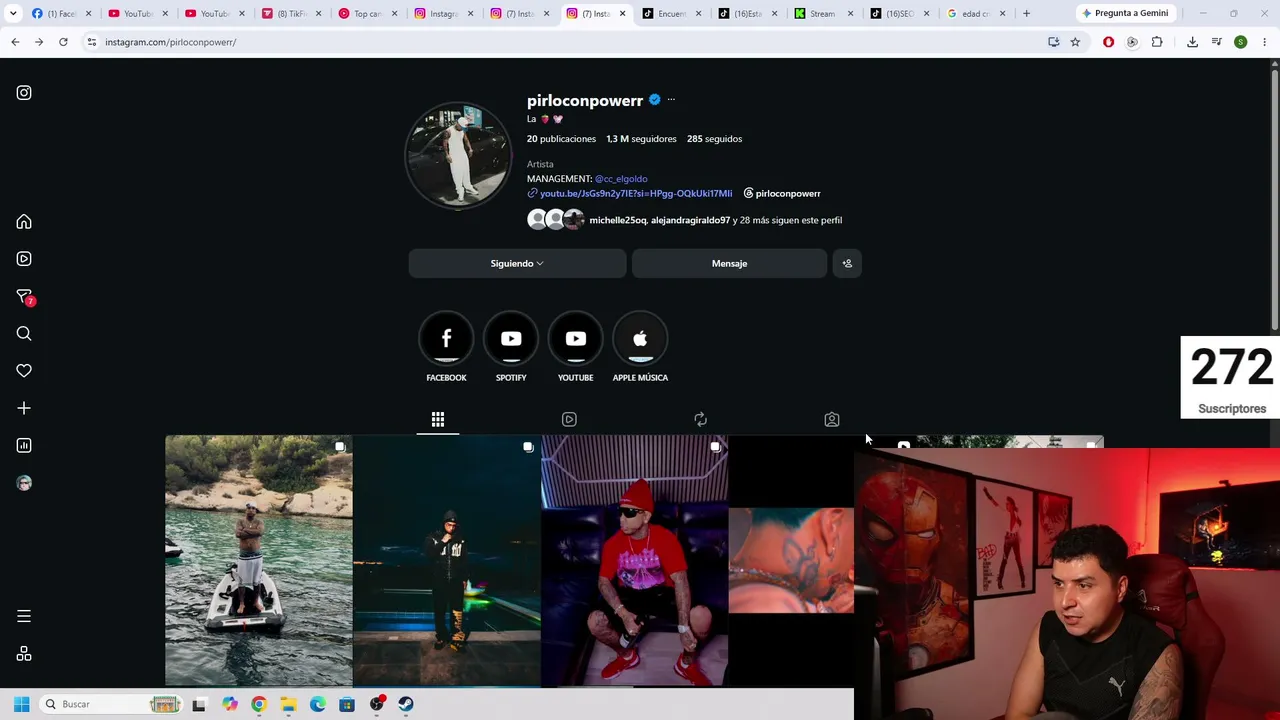This screenshot has height=720, width=1280.
Task: Open Chrome downloads icon
Action: (x=1192, y=42)
